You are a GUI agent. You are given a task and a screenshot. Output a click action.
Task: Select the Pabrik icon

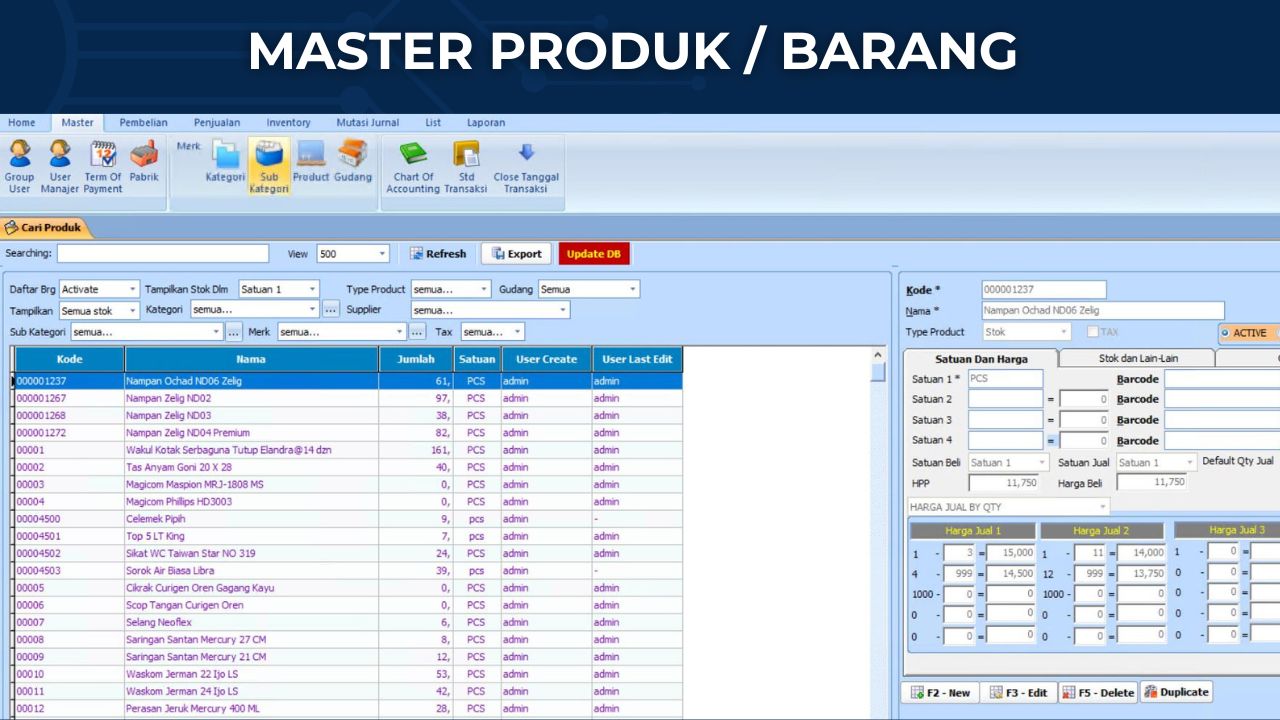144,161
